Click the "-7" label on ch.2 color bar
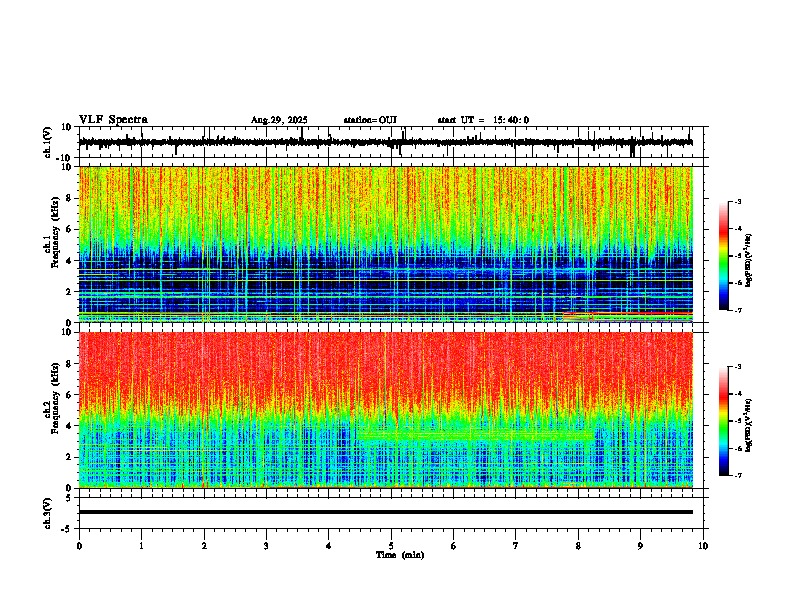The height and width of the screenshot is (612, 792). coord(737,475)
